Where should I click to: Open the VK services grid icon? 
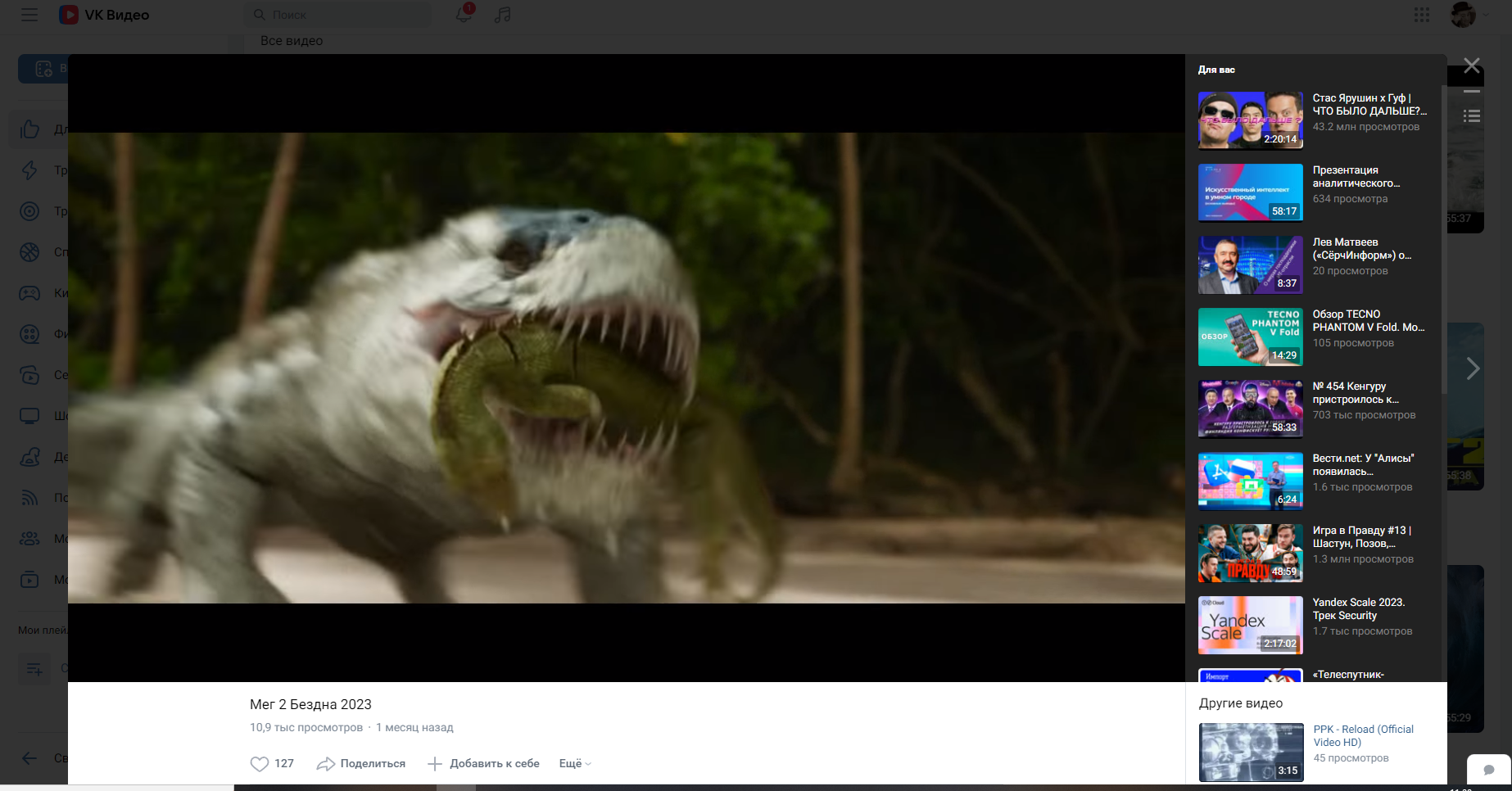[1422, 15]
